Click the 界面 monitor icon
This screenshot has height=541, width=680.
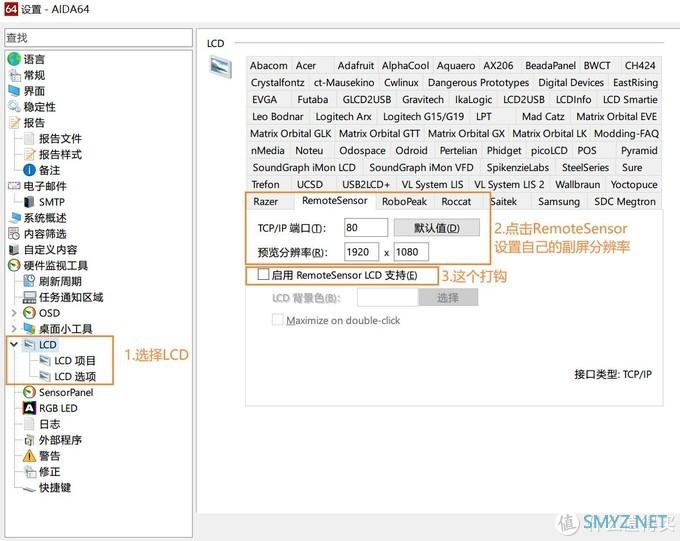pyautogui.click(x=14, y=91)
